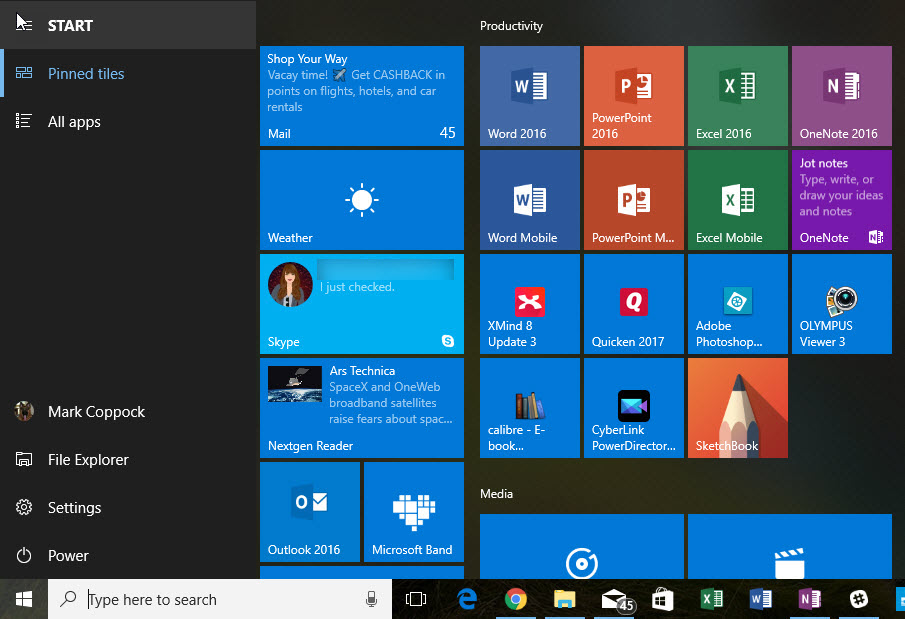Launch PowerPoint 2016 tile
The width and height of the screenshot is (905, 619).
point(633,95)
